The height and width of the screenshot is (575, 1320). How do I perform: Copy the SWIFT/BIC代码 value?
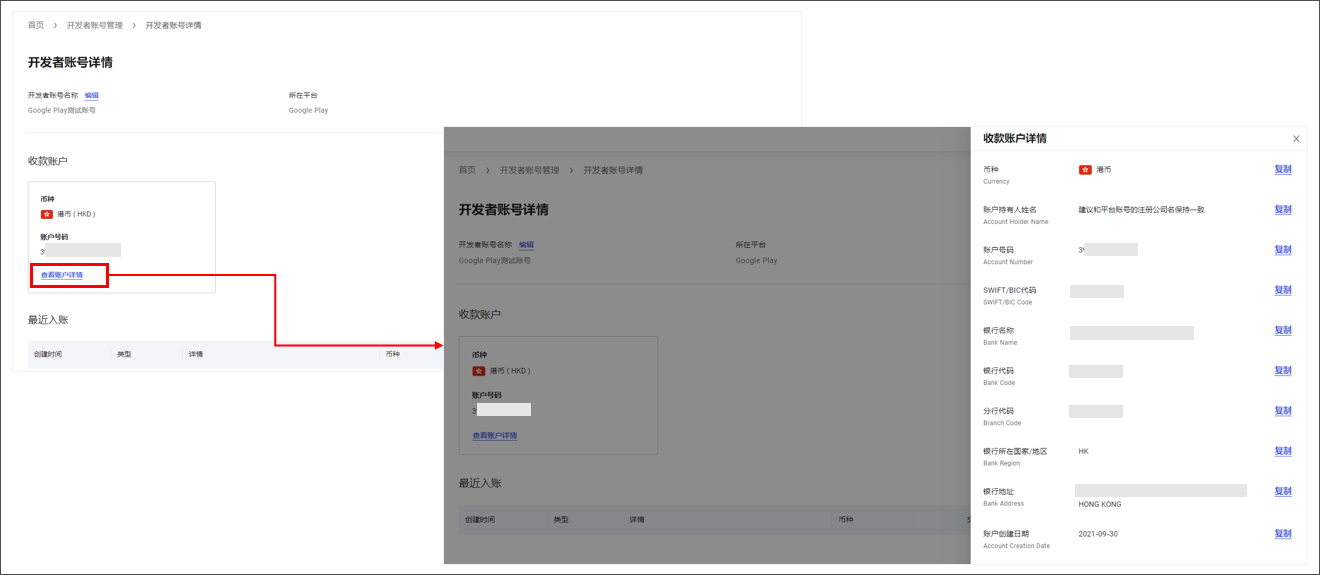coord(1283,290)
